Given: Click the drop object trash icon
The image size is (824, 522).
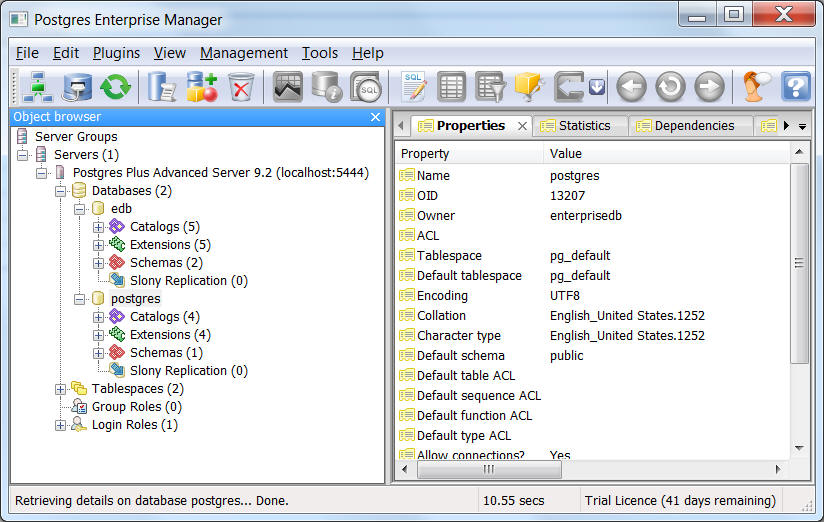Looking at the screenshot, I should (241, 87).
